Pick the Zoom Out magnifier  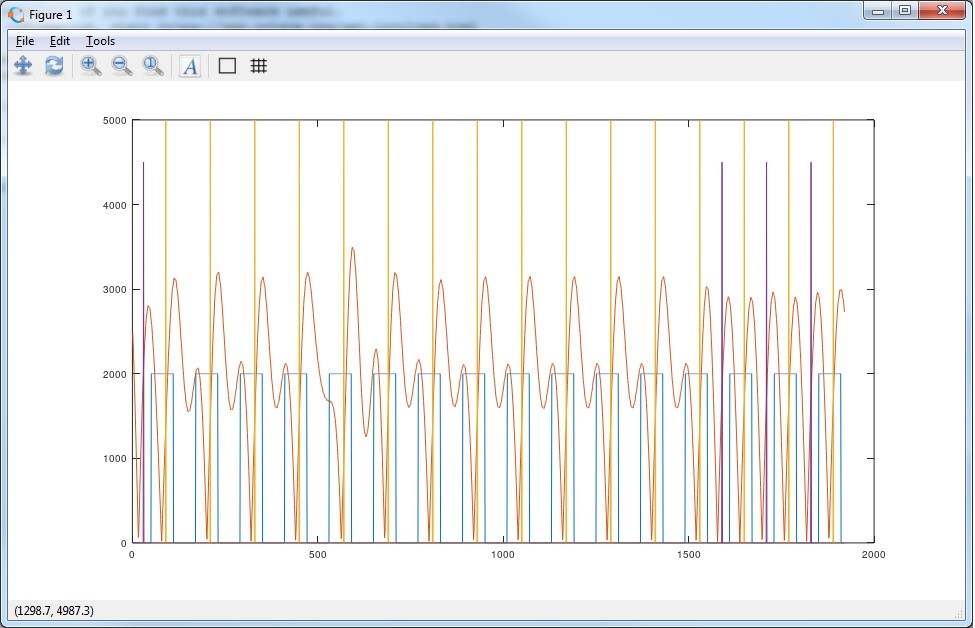coord(122,66)
